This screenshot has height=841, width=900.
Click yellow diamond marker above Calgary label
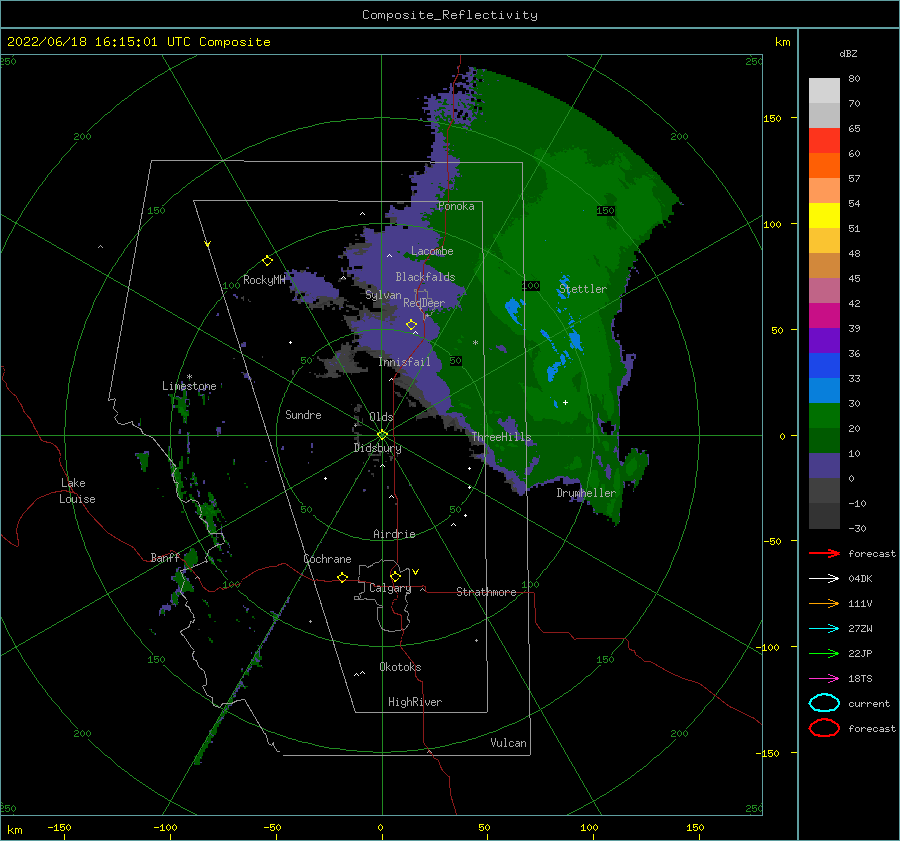[x=395, y=576]
